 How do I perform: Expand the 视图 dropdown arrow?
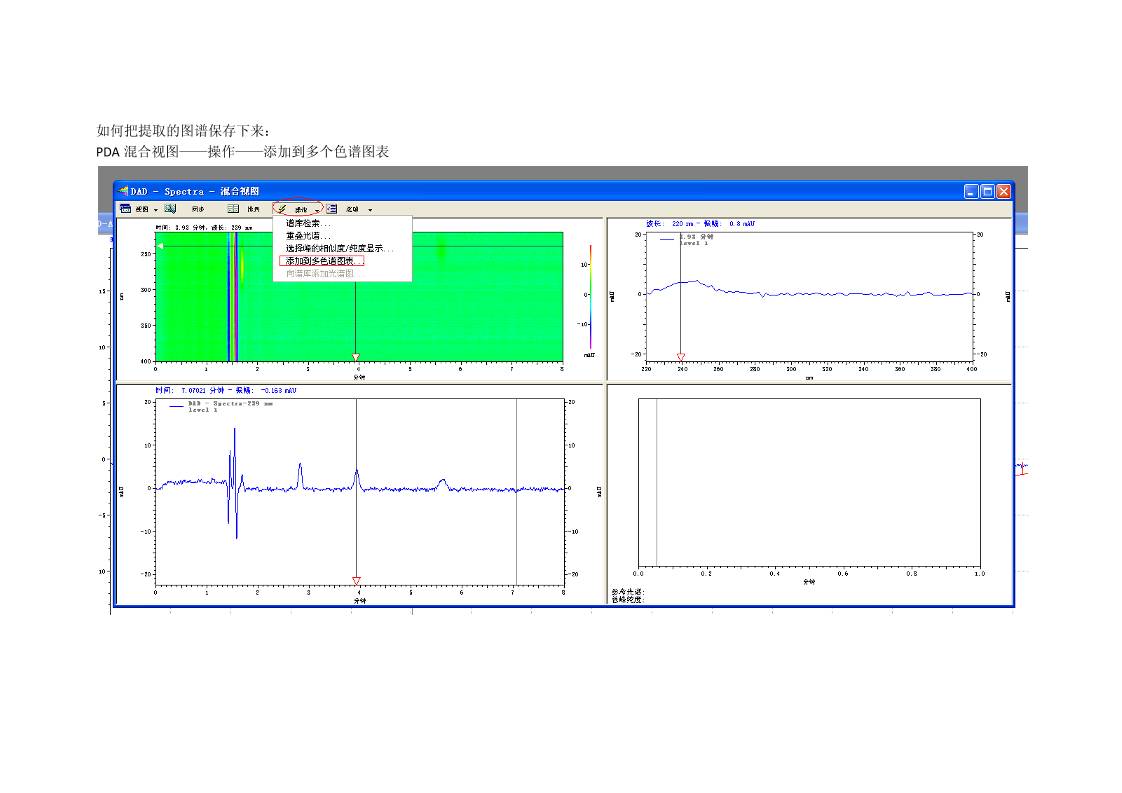(x=156, y=210)
